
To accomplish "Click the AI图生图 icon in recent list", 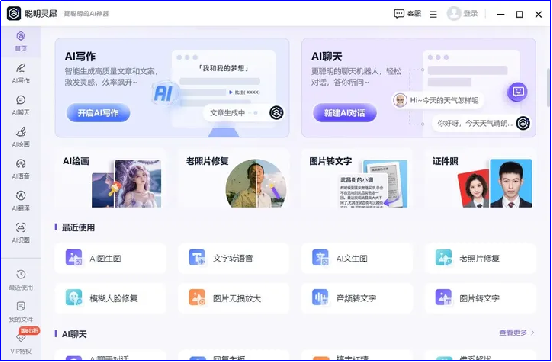I will (x=74, y=257).
